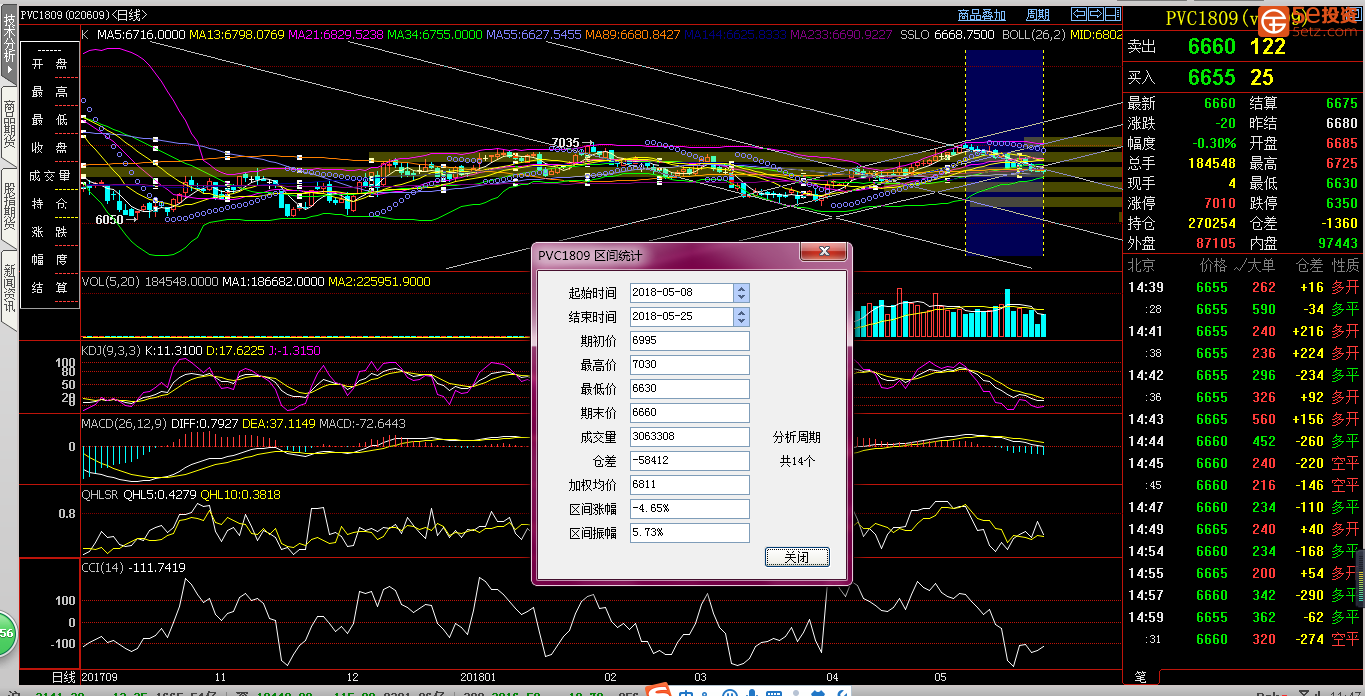Click the 开盘 legend entry

point(49,64)
